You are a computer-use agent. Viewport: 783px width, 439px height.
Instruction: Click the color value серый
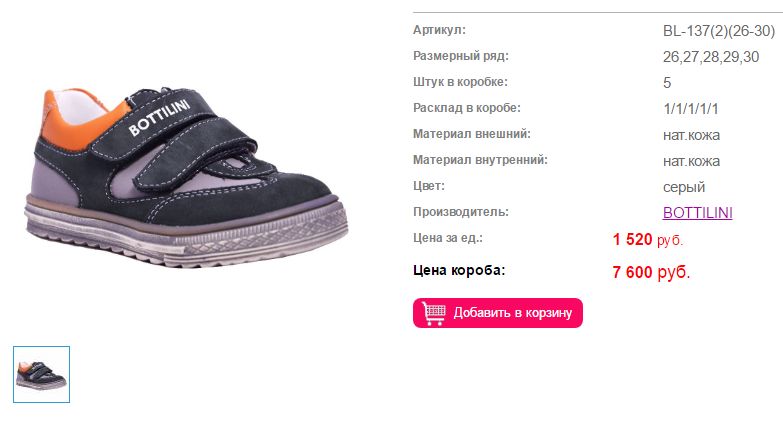(684, 187)
